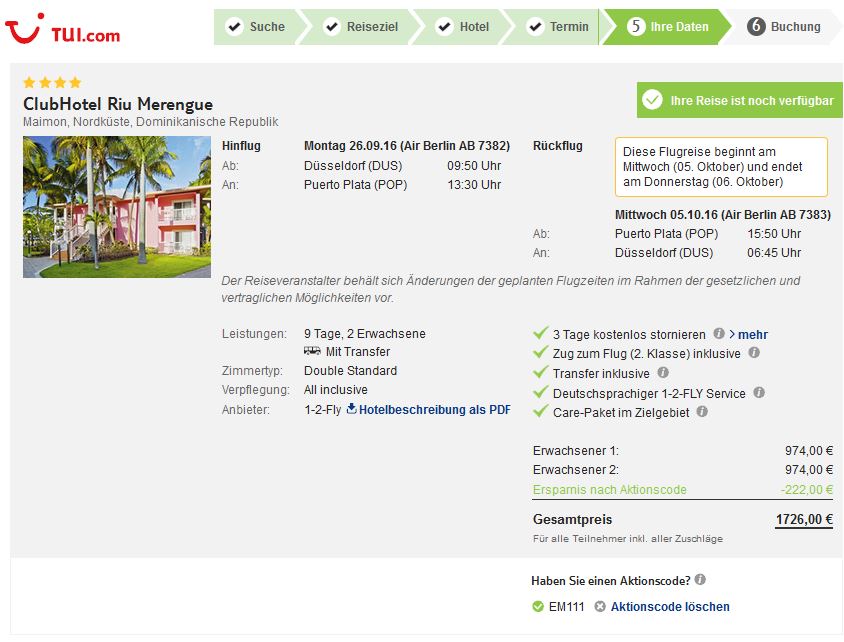The height and width of the screenshot is (642, 844).
Task: Select the Termin step
Action: click(558, 27)
